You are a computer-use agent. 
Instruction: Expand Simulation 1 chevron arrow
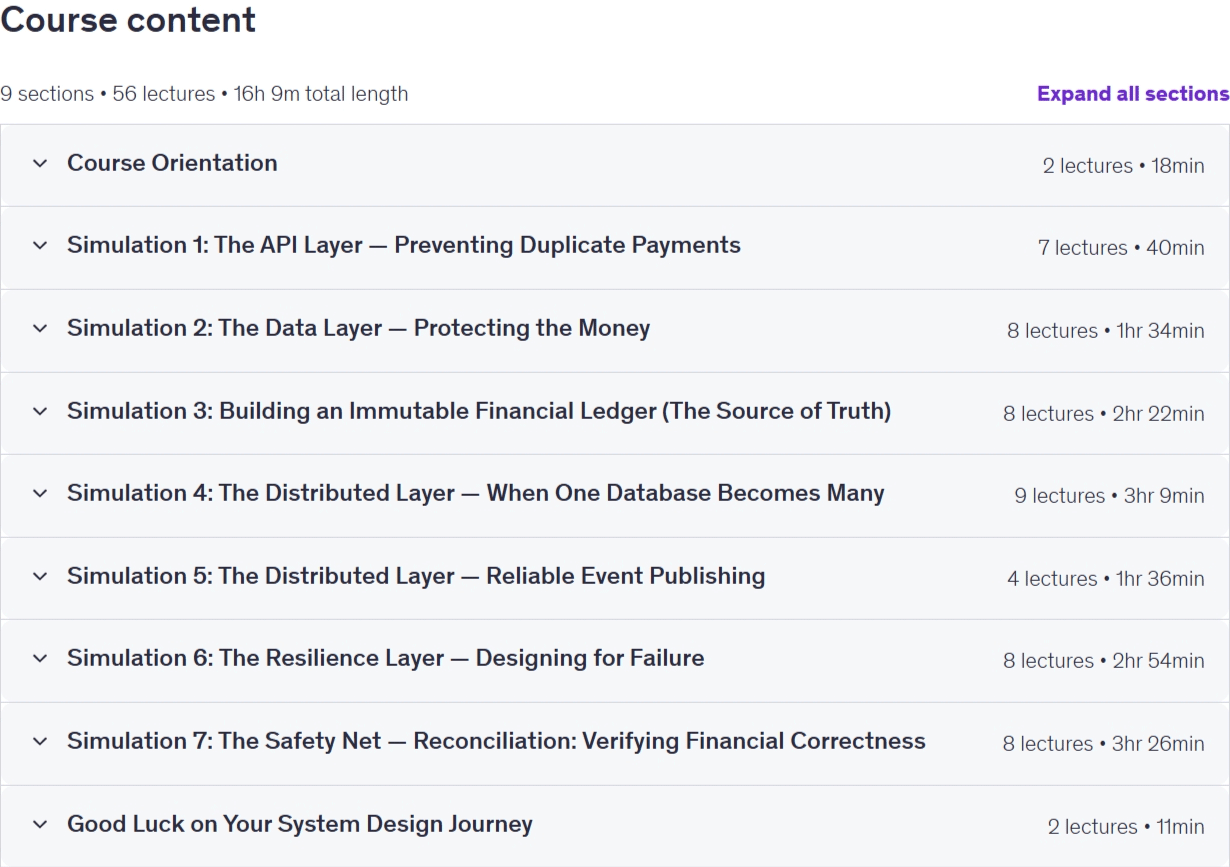point(40,246)
